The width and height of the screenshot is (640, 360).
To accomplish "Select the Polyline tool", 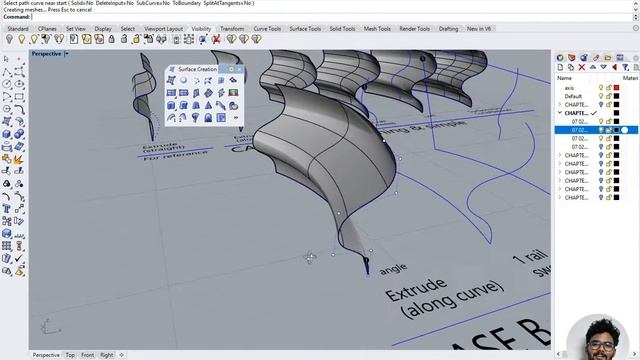I will point(7,72).
